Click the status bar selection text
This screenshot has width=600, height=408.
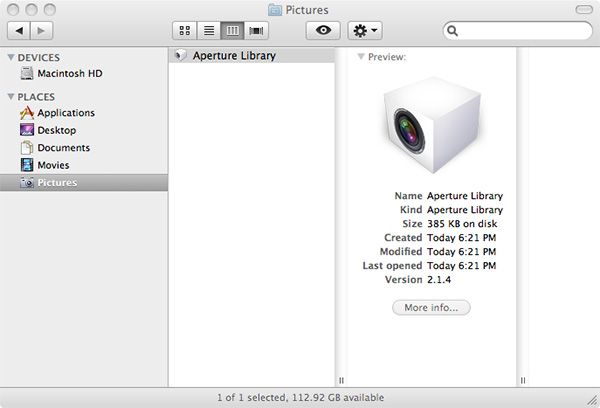click(x=300, y=398)
